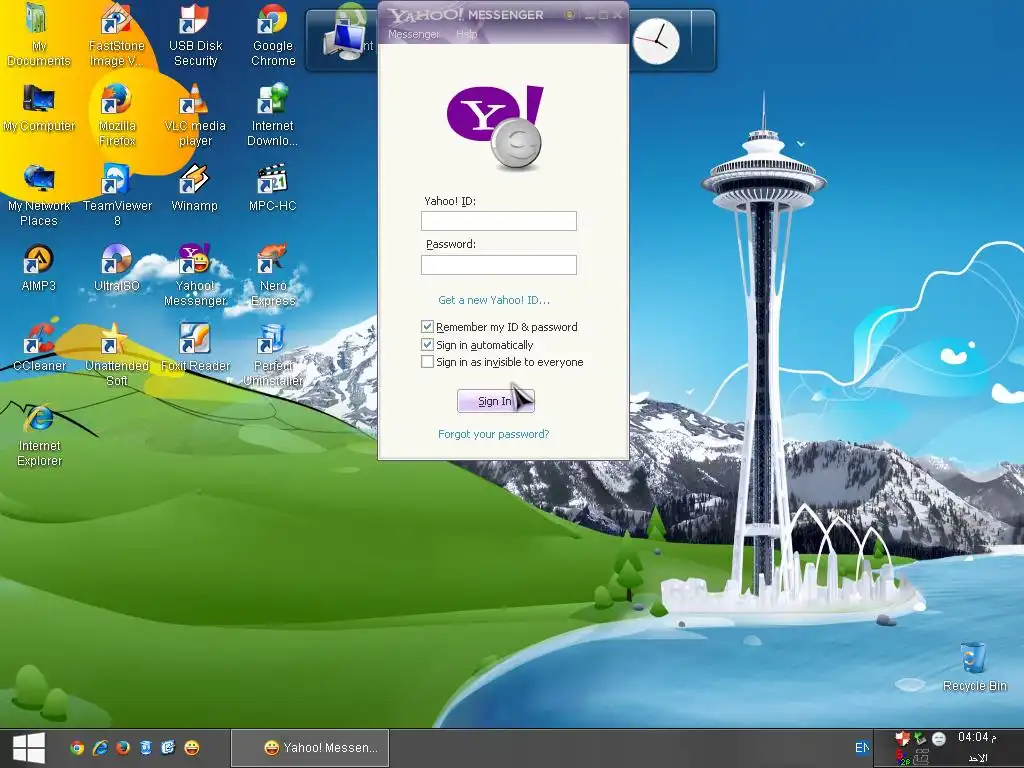The image size is (1024, 768).
Task: Launch MPC-HC desktop shortcut
Action: [272, 188]
